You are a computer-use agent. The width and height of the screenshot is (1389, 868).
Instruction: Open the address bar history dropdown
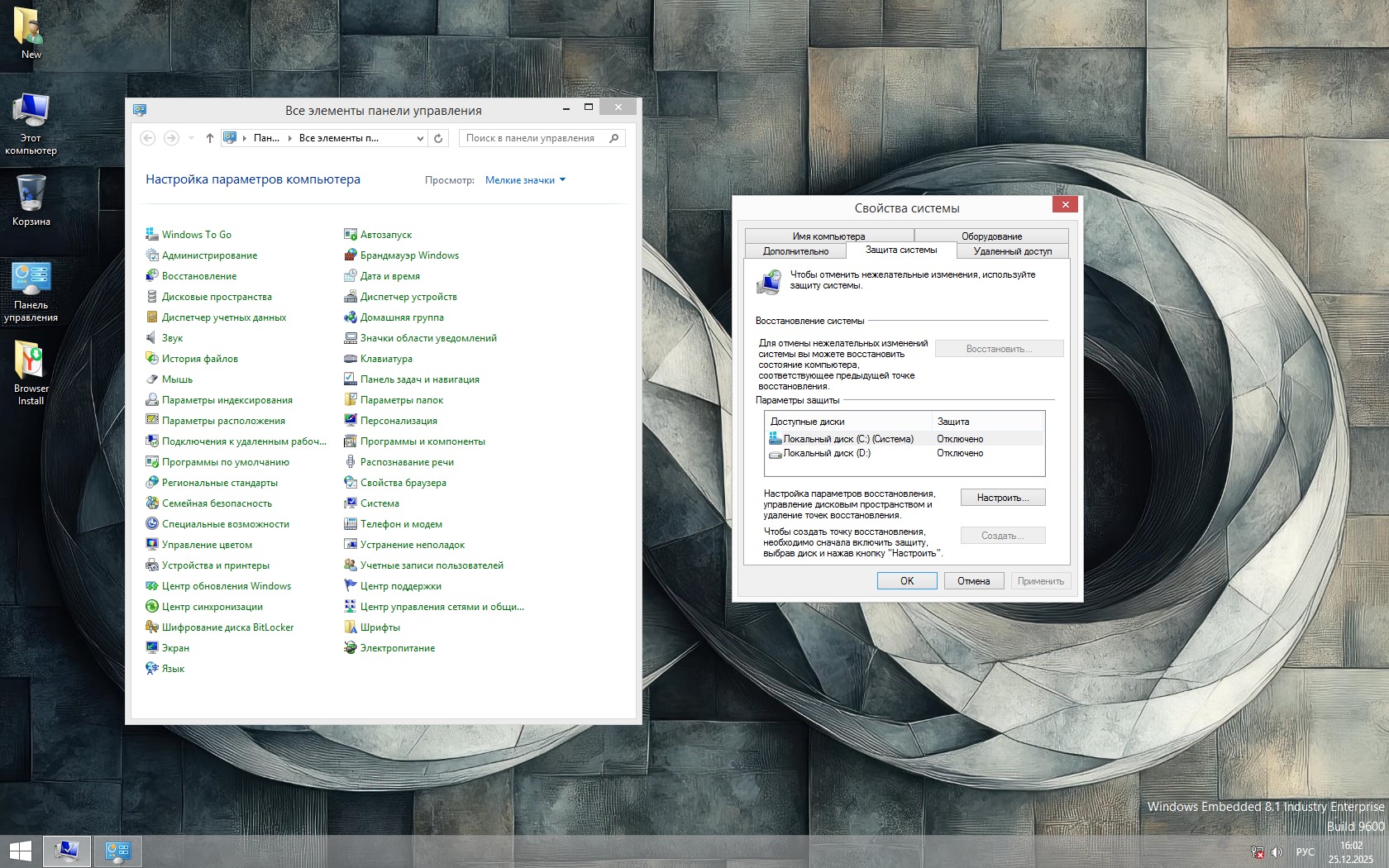tap(420, 138)
